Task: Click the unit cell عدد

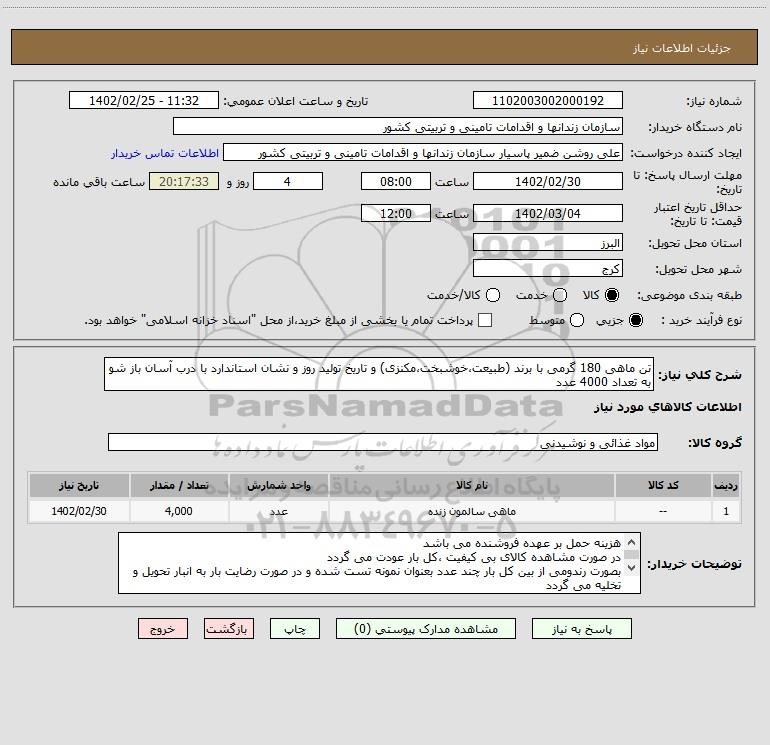Action: point(278,511)
